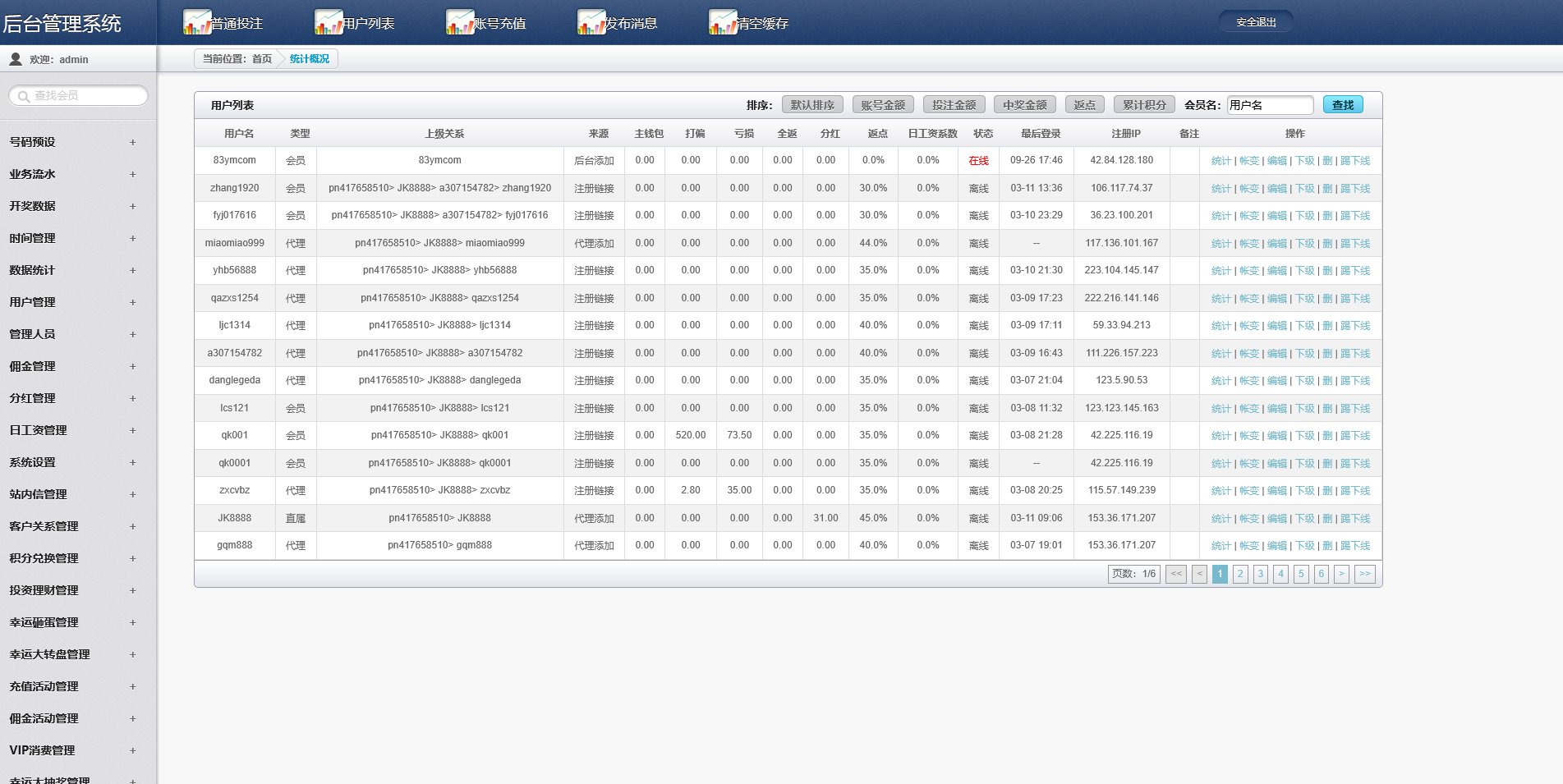Image resolution: width=1563 pixels, height=784 pixels.
Task: Open the 普通投注 chart icon
Action: coord(197,22)
